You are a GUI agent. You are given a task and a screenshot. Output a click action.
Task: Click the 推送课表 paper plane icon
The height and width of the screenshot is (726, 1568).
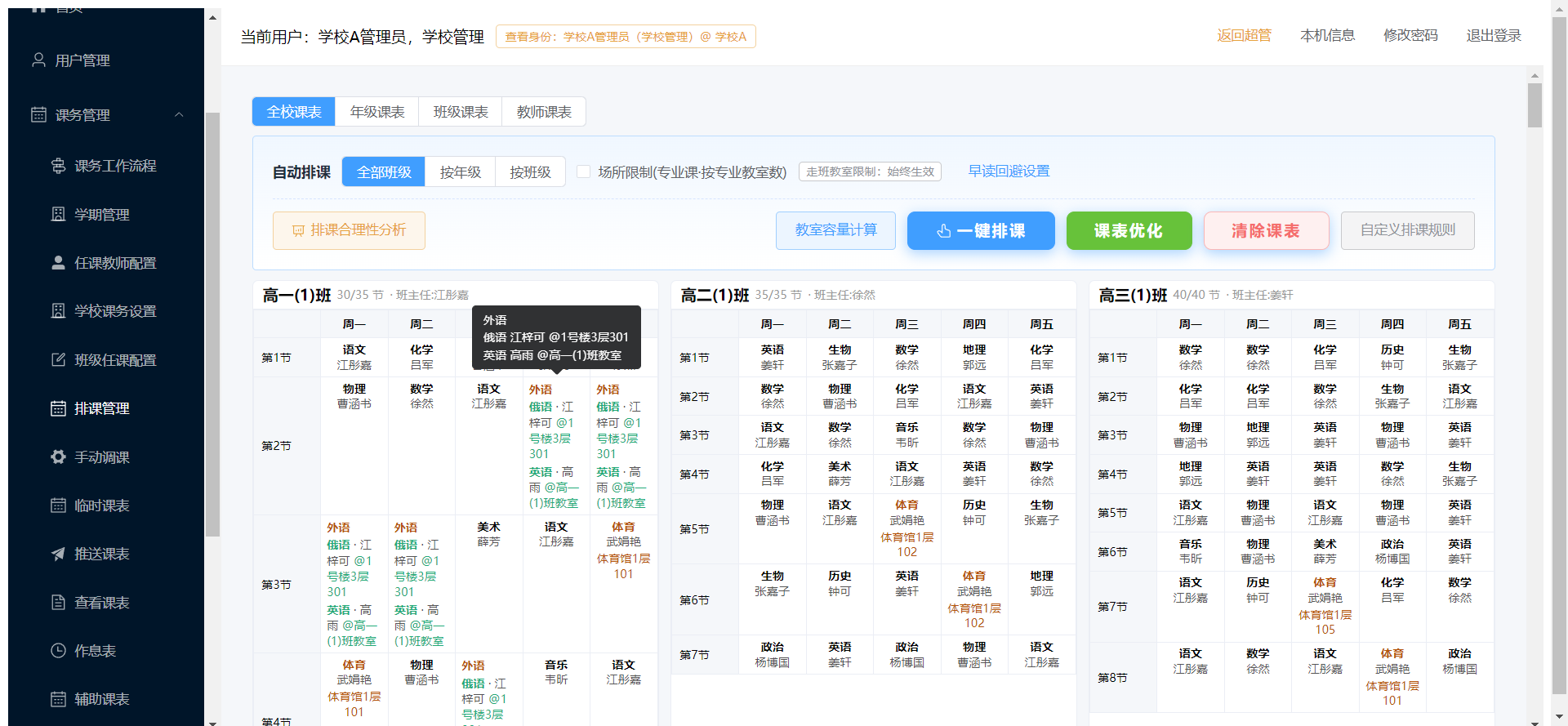[58, 553]
